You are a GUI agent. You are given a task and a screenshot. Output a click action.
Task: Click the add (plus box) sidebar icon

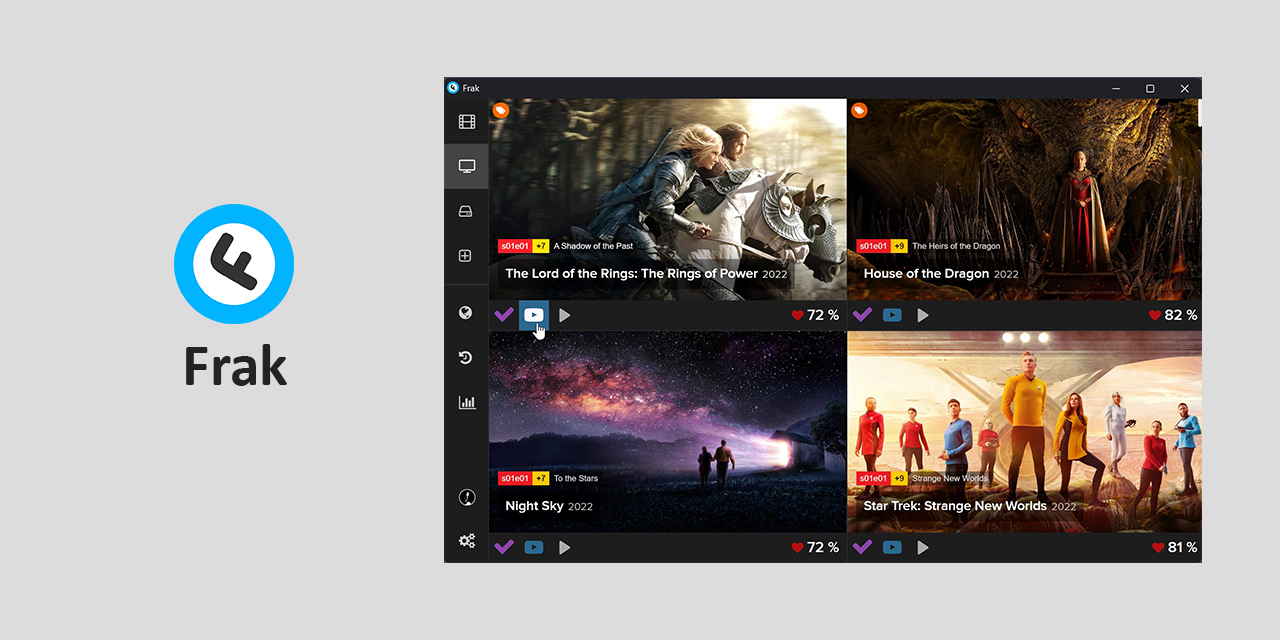coord(465,256)
